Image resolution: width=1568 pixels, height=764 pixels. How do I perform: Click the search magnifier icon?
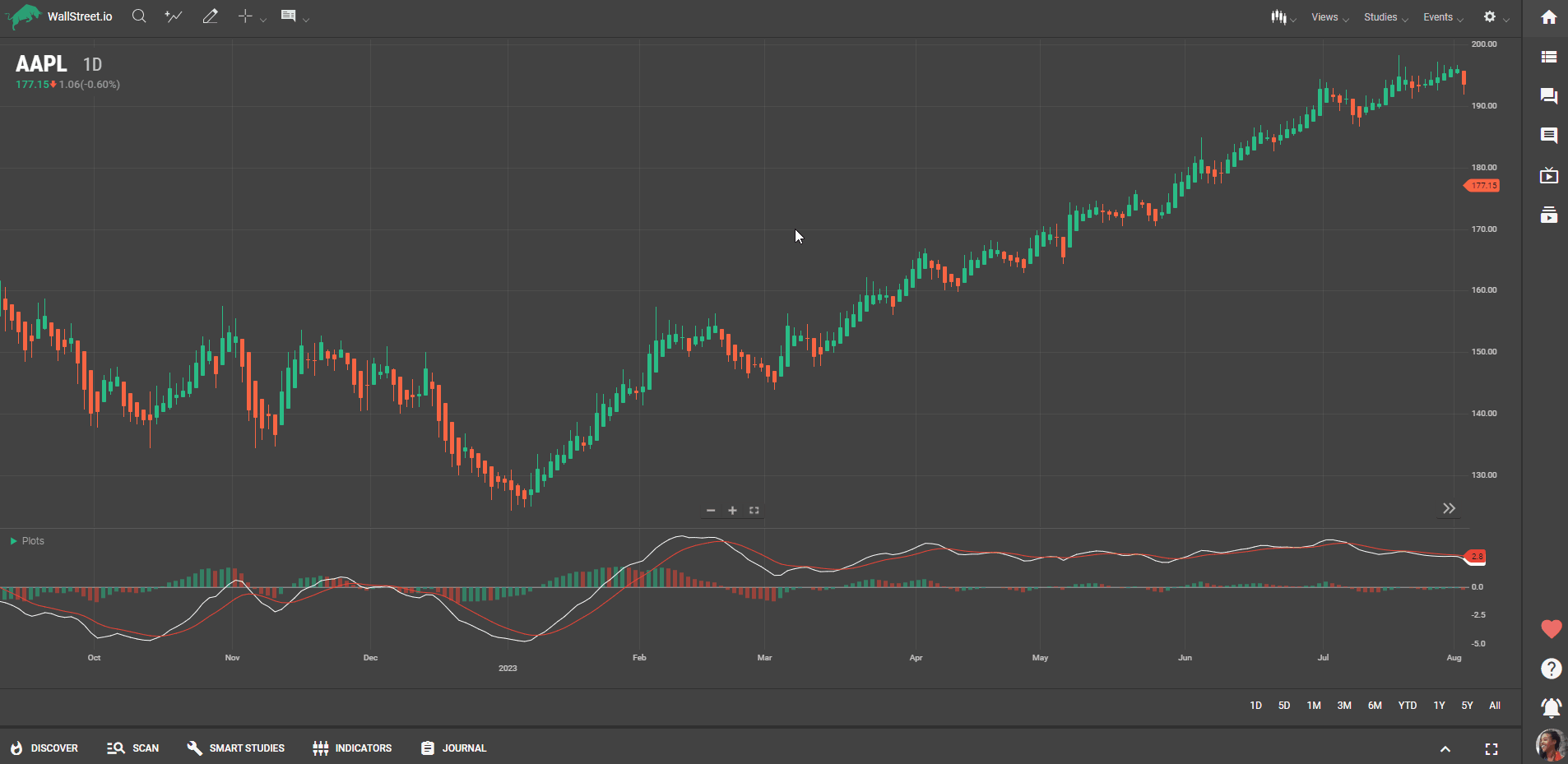[139, 16]
